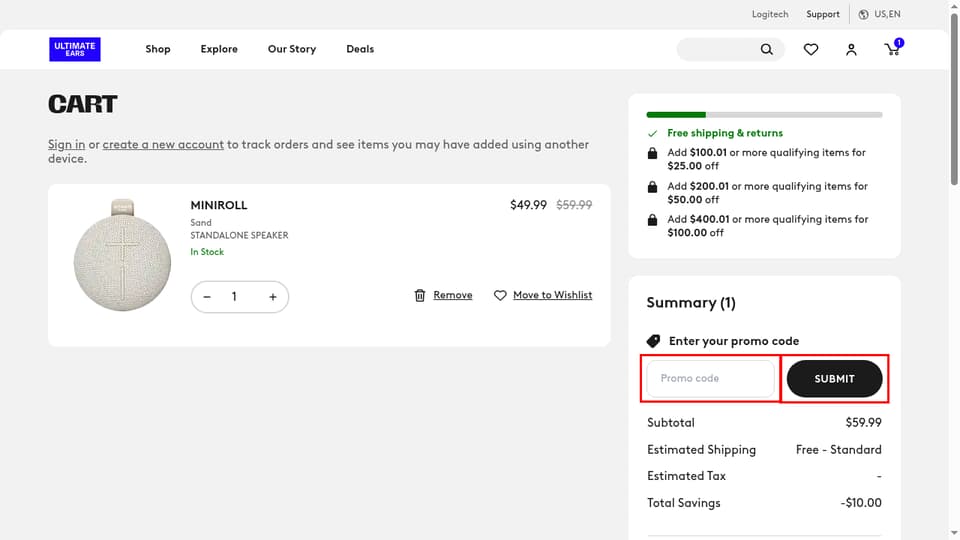Click the $49.99 sale price
Image resolution: width=960 pixels, height=540 pixels.
pyautogui.click(x=528, y=205)
